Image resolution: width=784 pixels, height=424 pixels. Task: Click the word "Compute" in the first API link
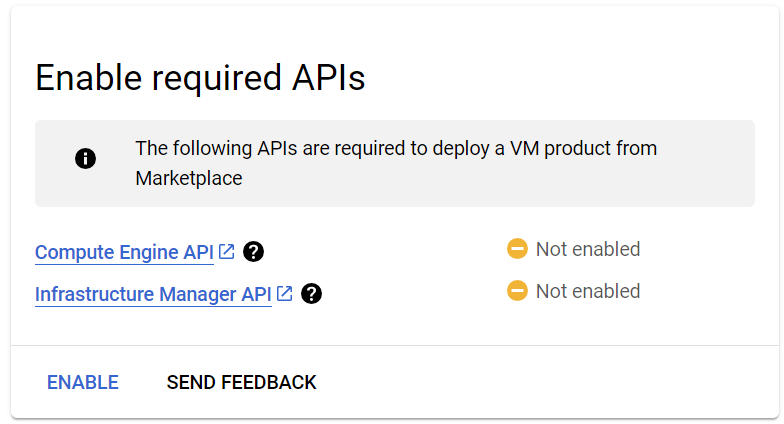pos(73,252)
